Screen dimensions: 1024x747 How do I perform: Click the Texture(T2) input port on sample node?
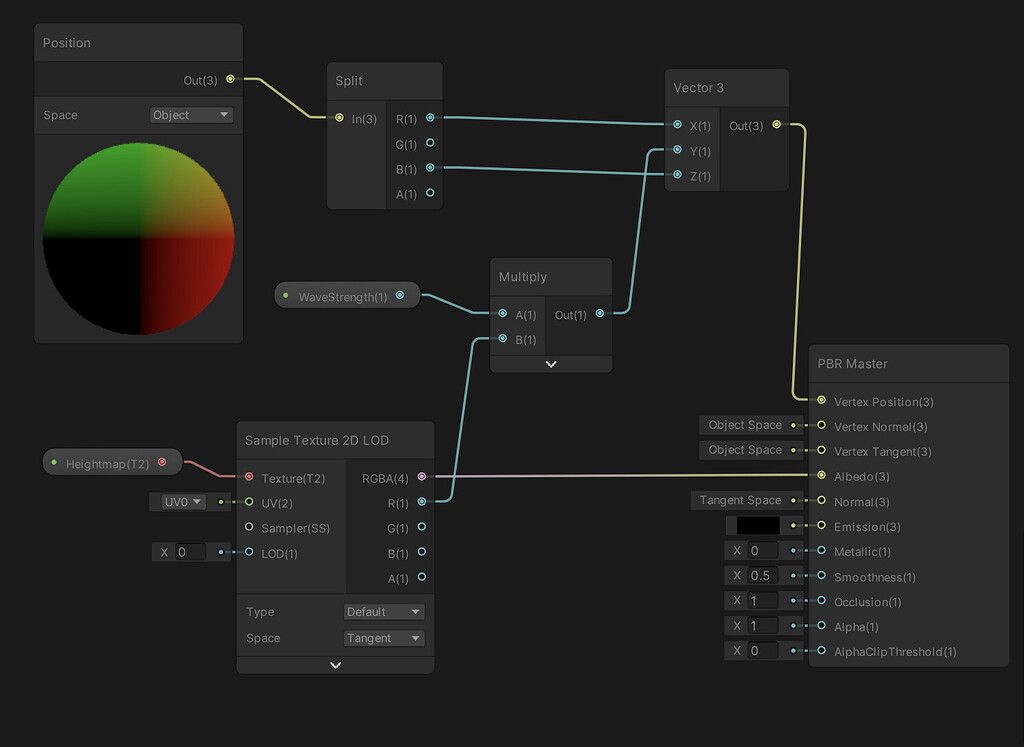click(x=249, y=478)
